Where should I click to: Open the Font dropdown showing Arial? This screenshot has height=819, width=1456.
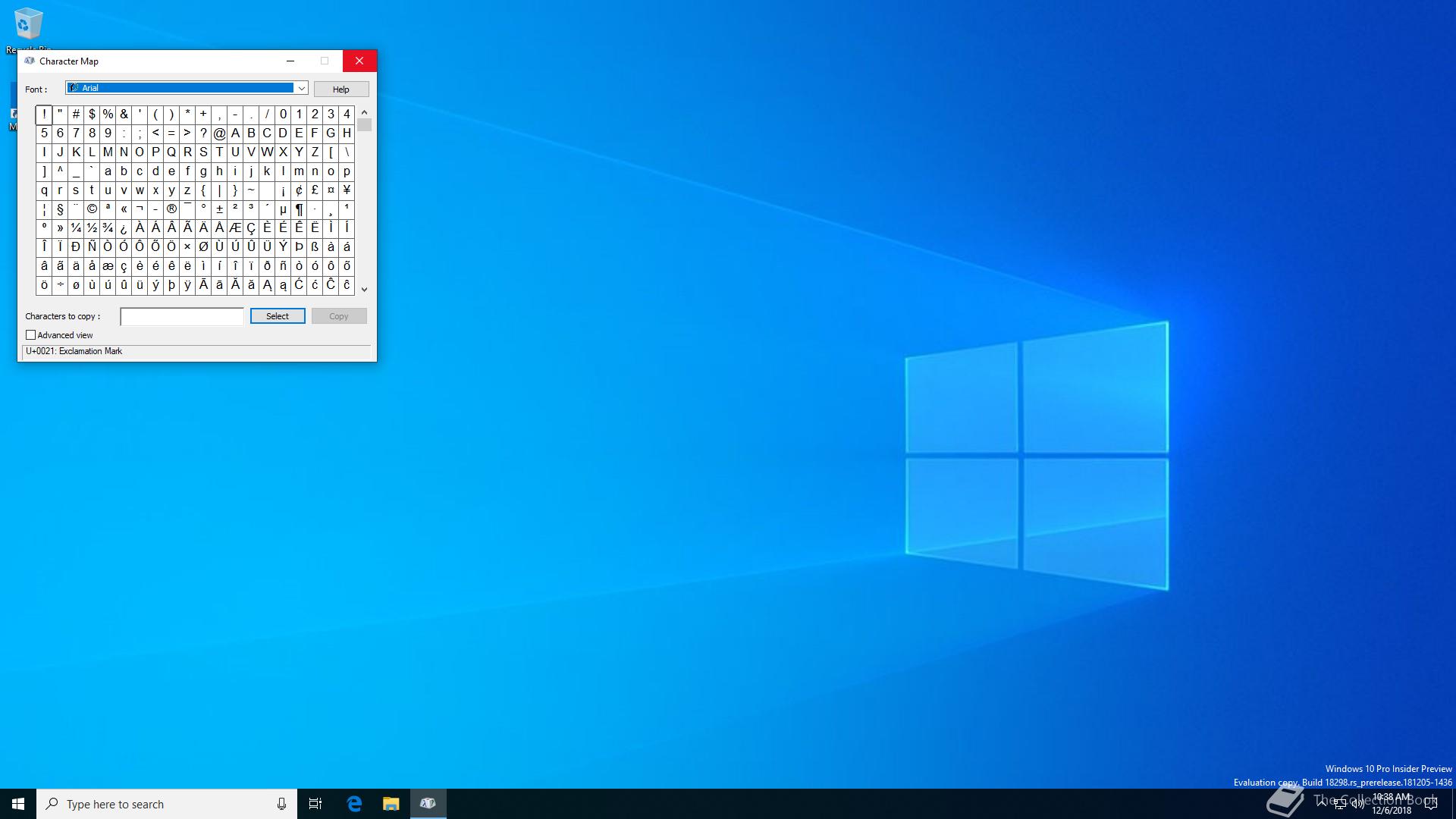[x=187, y=88]
